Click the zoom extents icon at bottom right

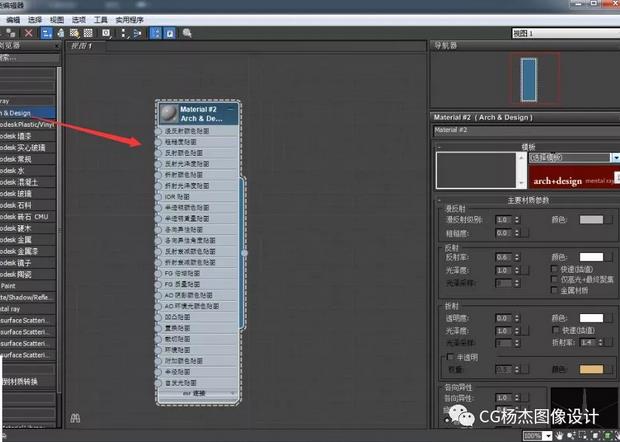coord(597,436)
